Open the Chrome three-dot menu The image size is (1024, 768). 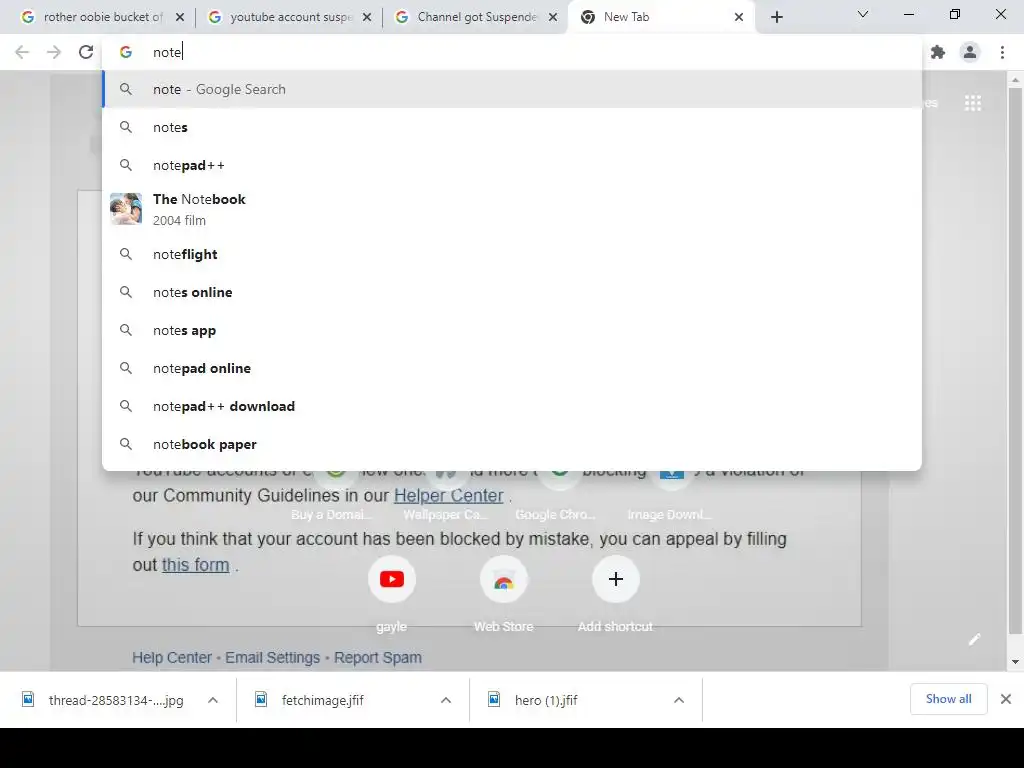point(1002,52)
